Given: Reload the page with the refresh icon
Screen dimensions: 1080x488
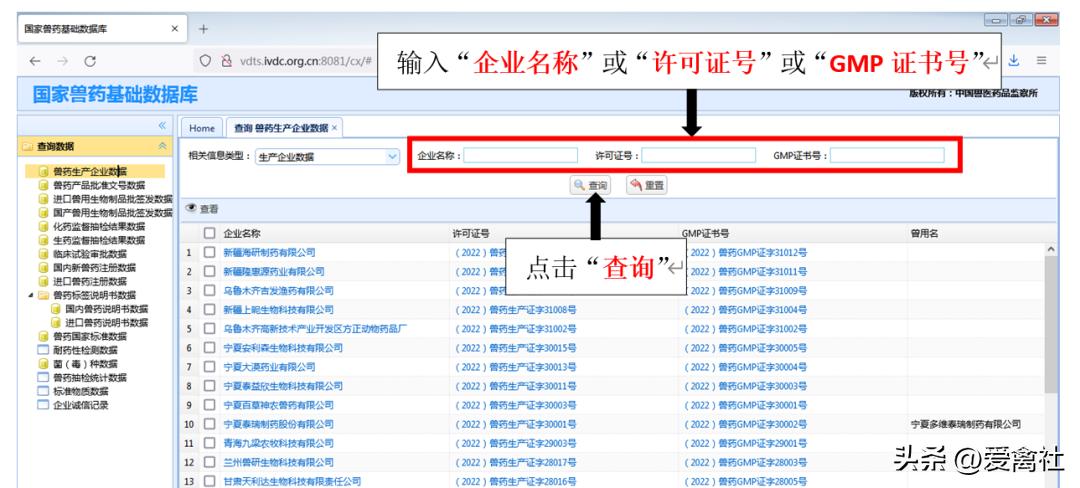Looking at the screenshot, I should pyautogui.click(x=90, y=61).
